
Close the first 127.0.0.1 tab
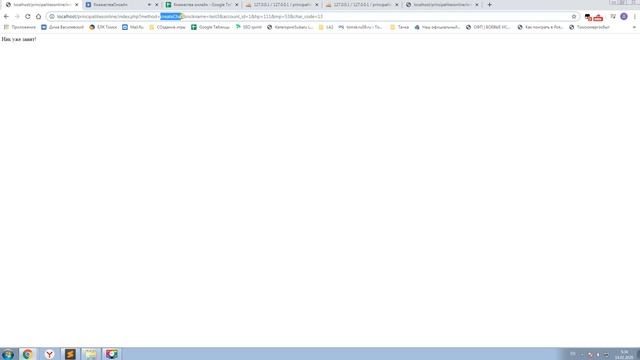(316, 4)
